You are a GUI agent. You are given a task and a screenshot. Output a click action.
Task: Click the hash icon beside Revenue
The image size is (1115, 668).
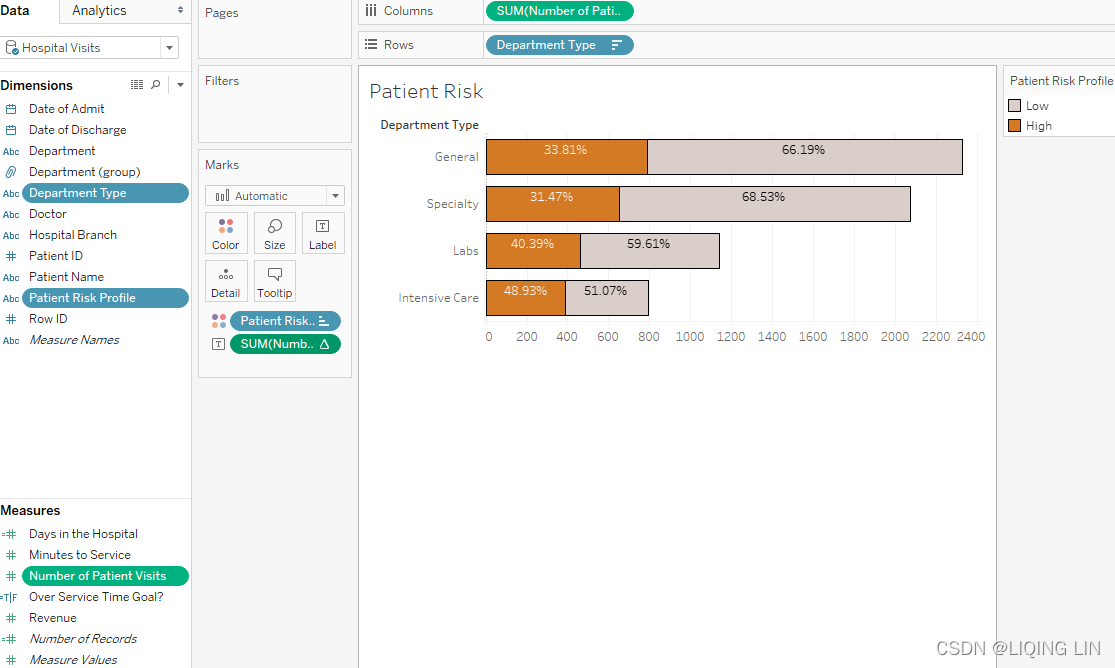(11, 618)
